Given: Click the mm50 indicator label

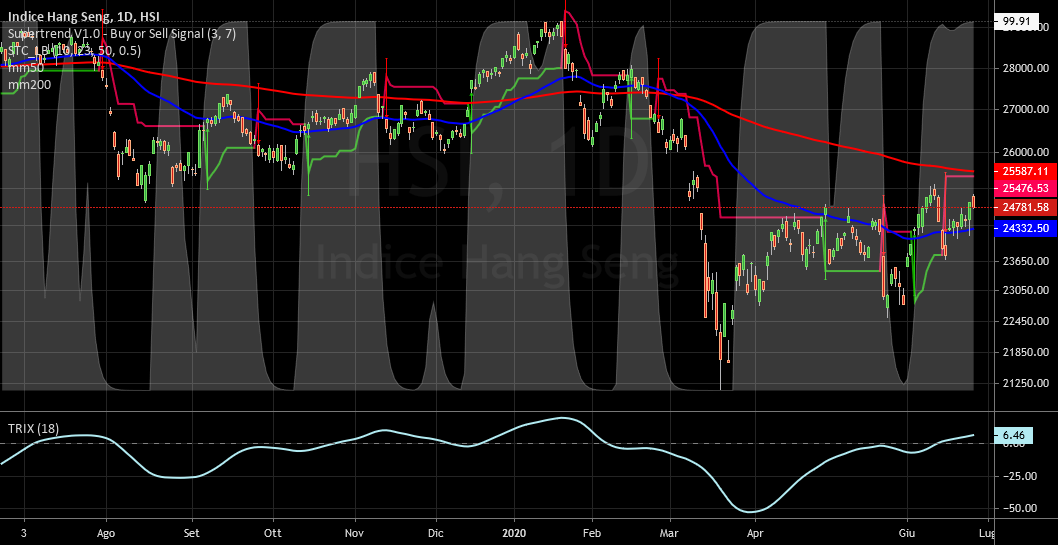Looking at the screenshot, I should pyautogui.click(x=24, y=67).
